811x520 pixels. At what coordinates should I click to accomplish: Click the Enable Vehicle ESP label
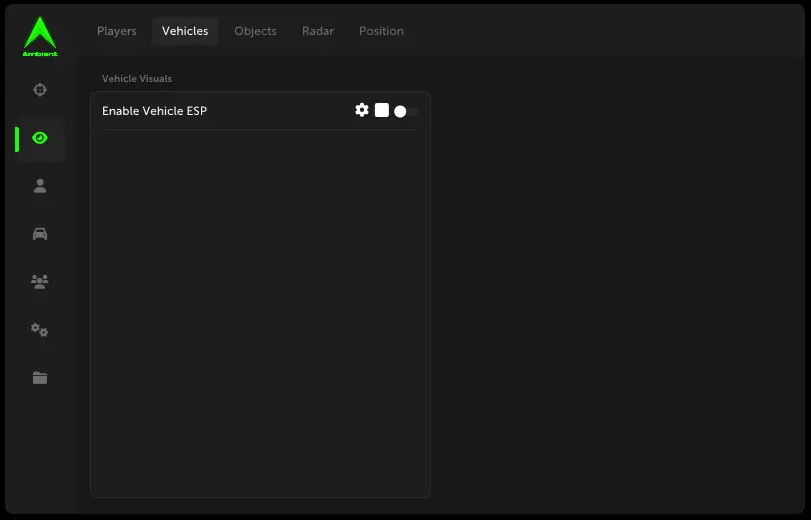[x=154, y=111]
